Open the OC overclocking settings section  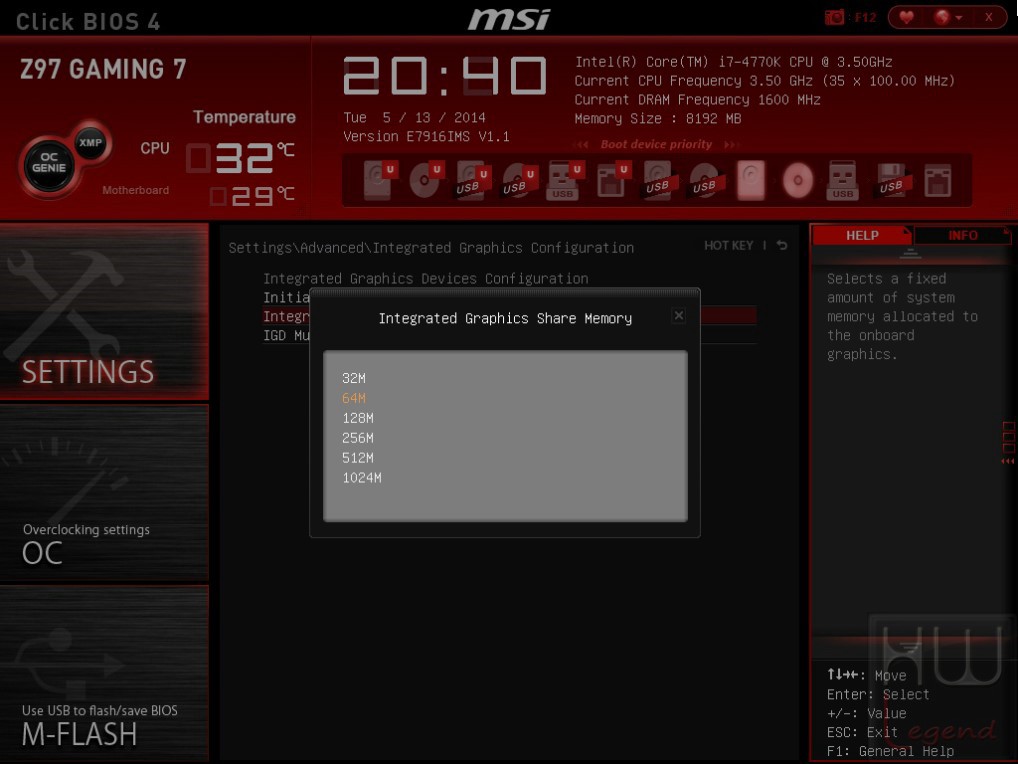pos(104,493)
